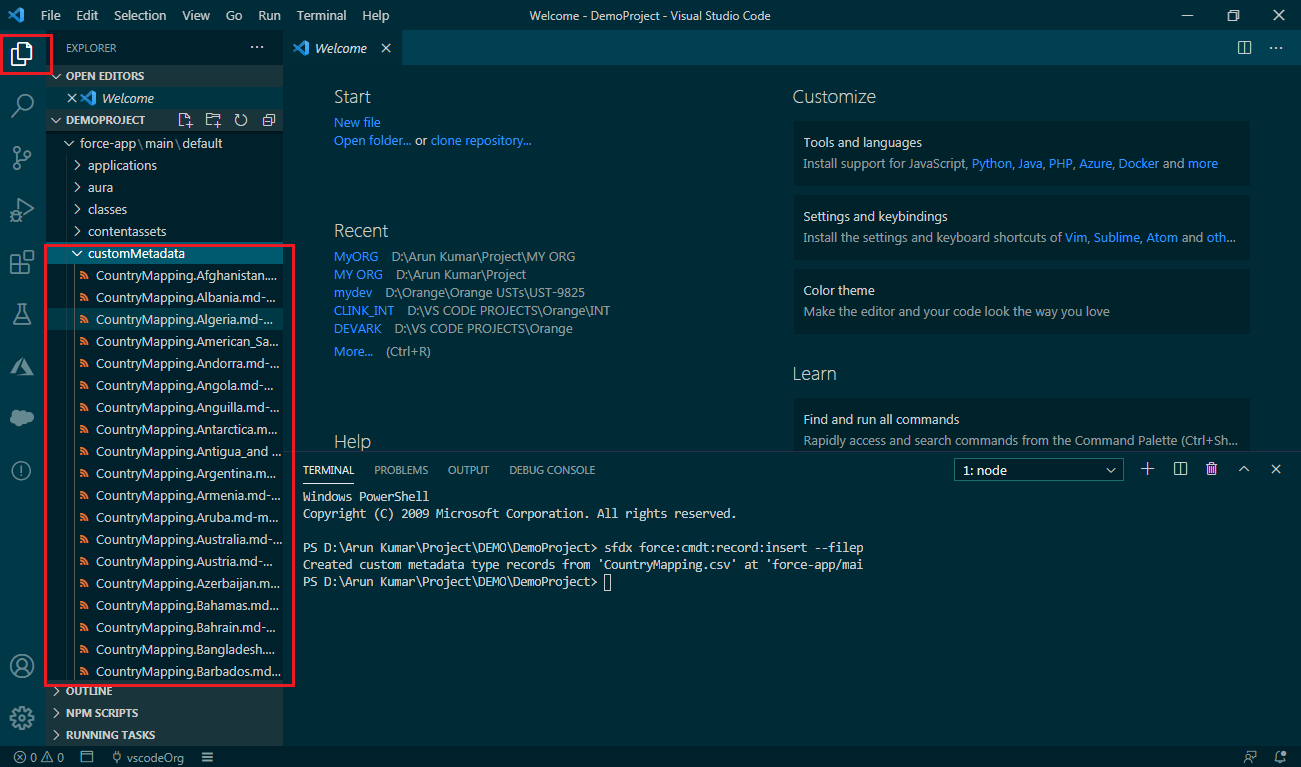Click errors and warnings count in status bar

pyautogui.click(x=39, y=757)
